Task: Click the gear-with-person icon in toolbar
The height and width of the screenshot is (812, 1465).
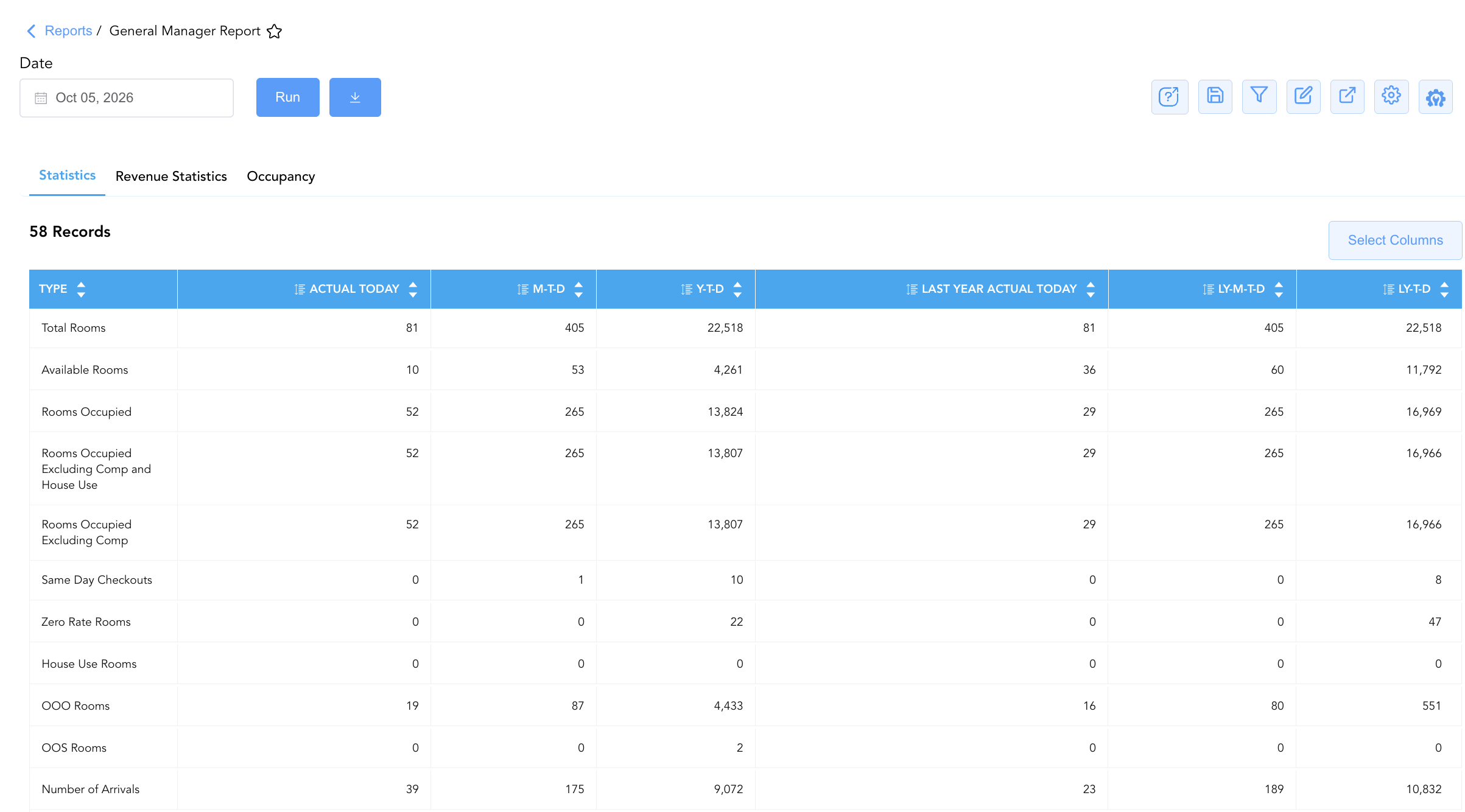Action: (x=1435, y=96)
